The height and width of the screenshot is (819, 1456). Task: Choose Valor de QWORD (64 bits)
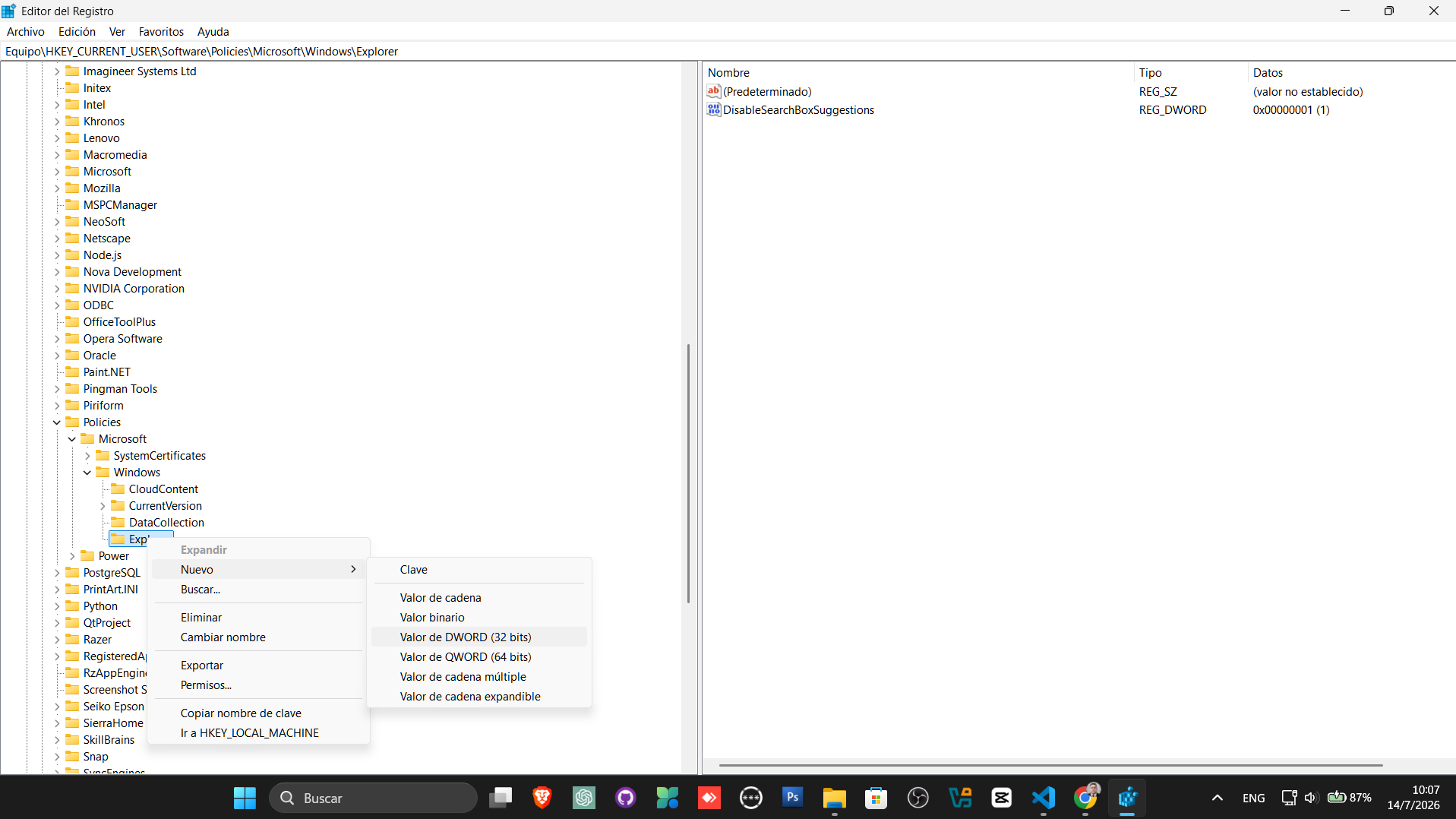[479, 656]
